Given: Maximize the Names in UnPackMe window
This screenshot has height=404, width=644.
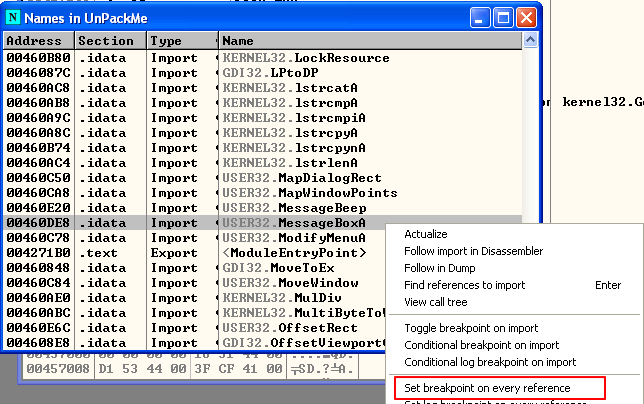Looking at the screenshot, I should [504, 18].
